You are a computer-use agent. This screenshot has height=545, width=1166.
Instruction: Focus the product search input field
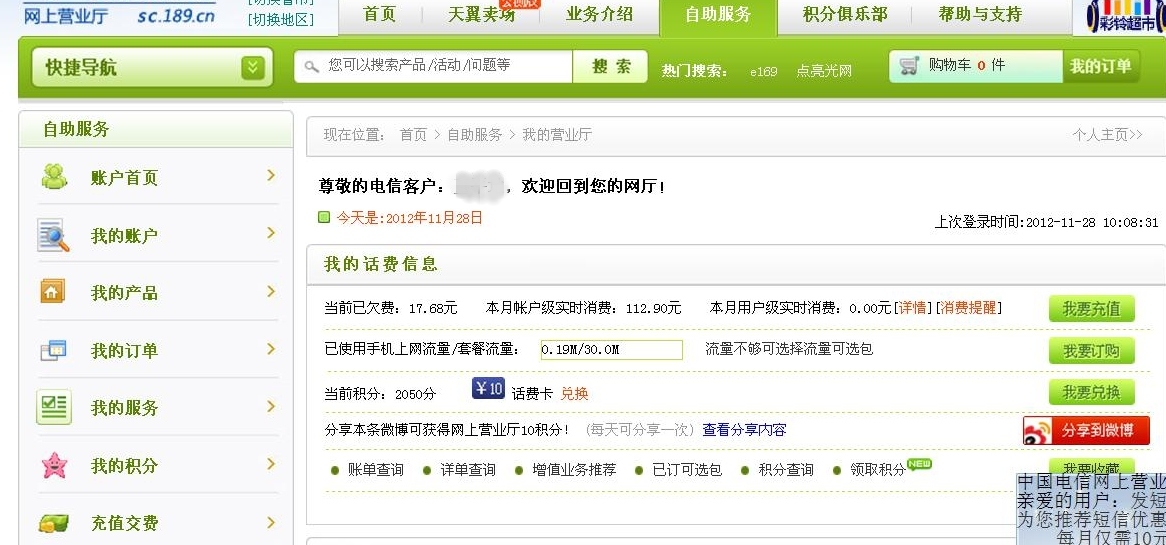point(433,66)
